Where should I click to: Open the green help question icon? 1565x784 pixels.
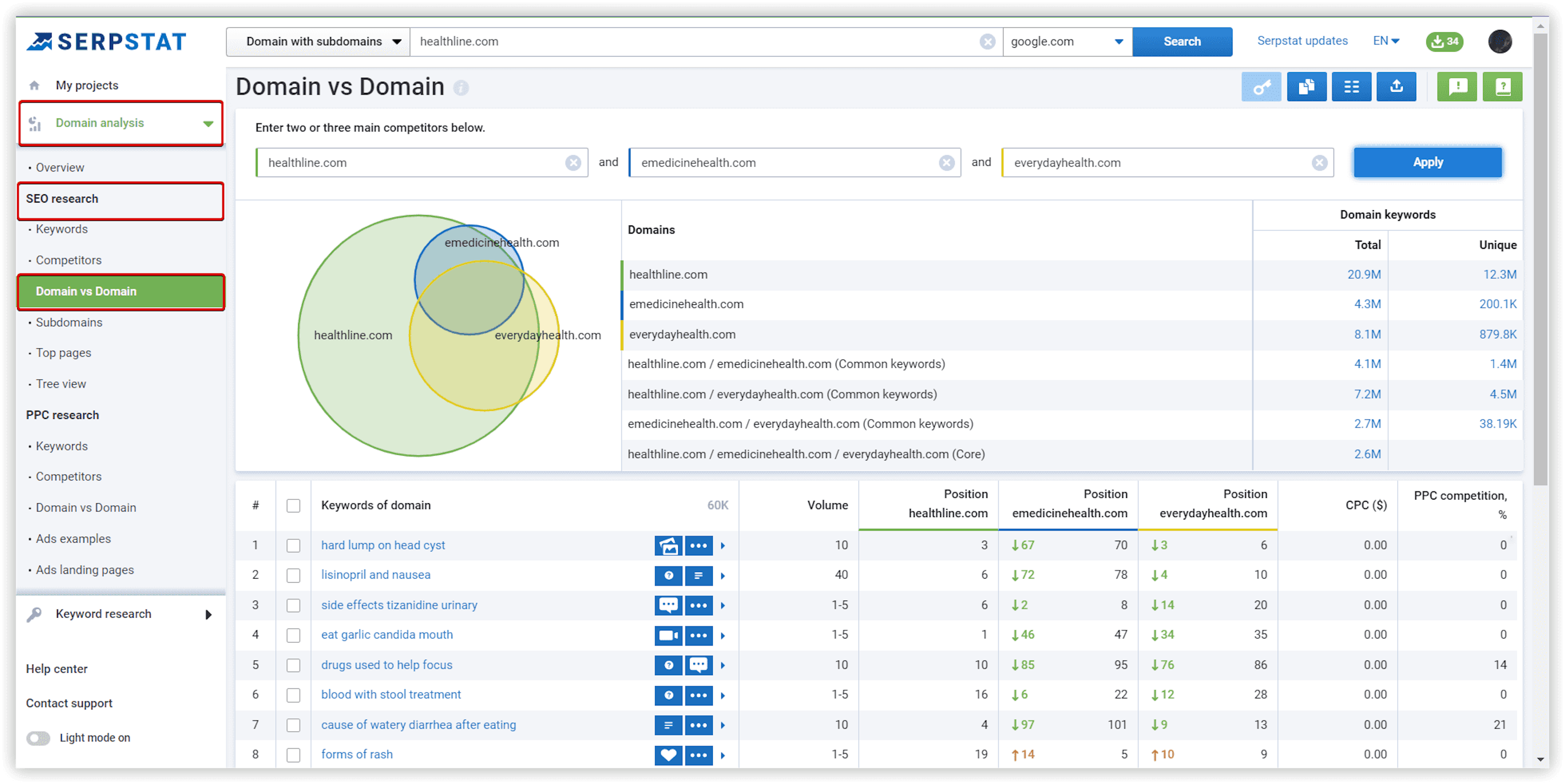(1502, 87)
